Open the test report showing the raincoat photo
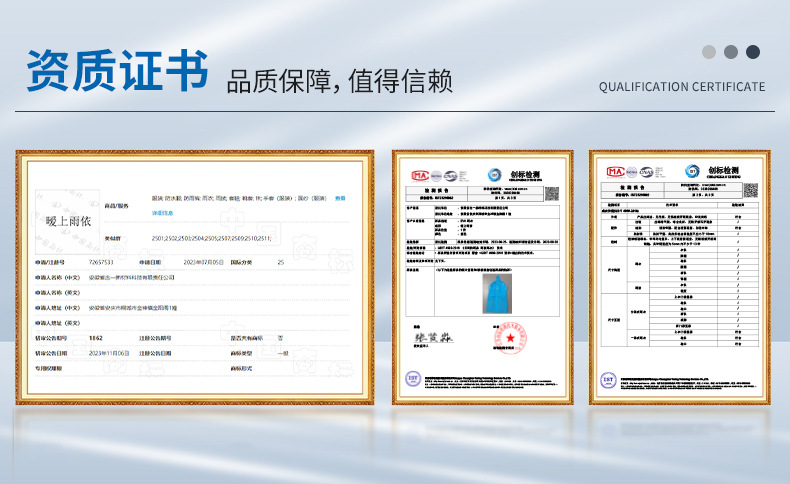790x484 pixels. pyautogui.click(x=483, y=277)
